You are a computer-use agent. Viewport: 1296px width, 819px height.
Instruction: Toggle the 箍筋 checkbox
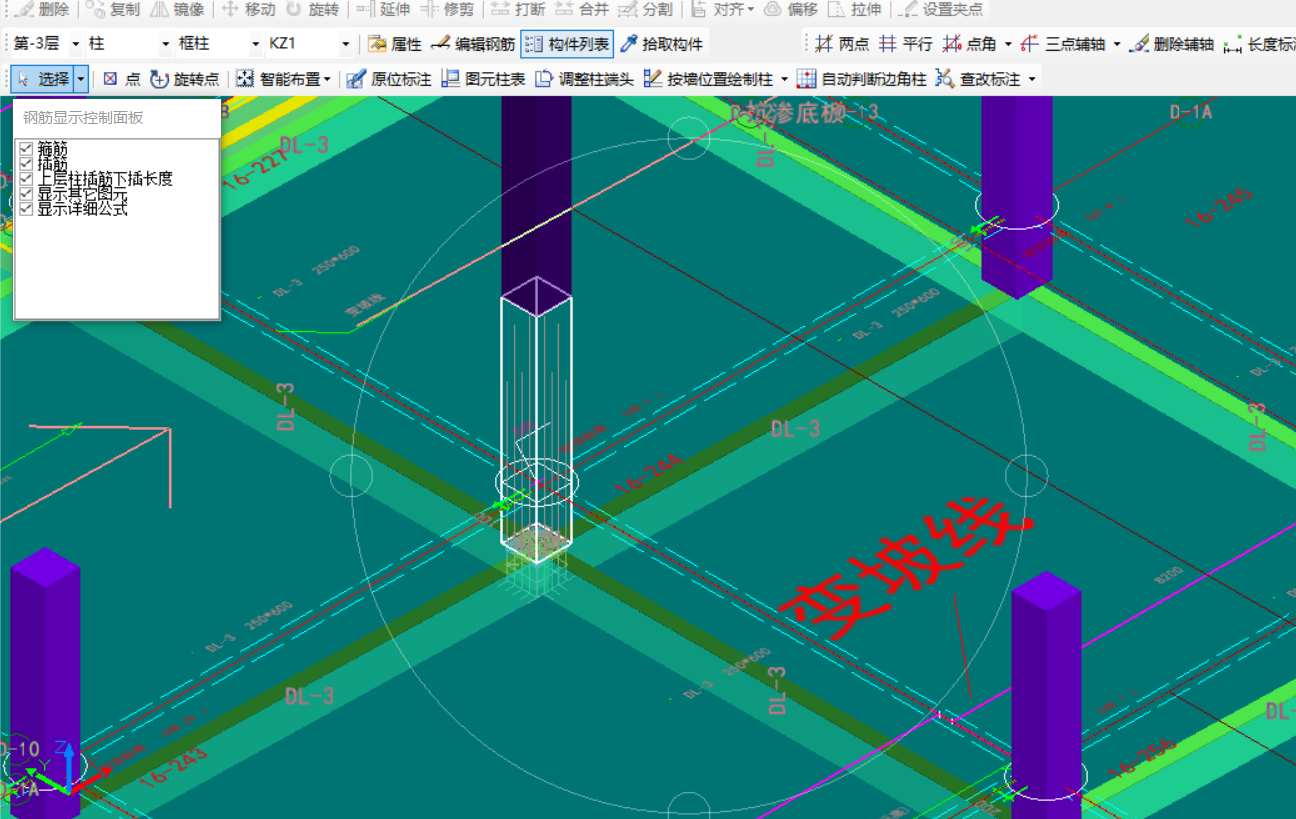click(26, 149)
